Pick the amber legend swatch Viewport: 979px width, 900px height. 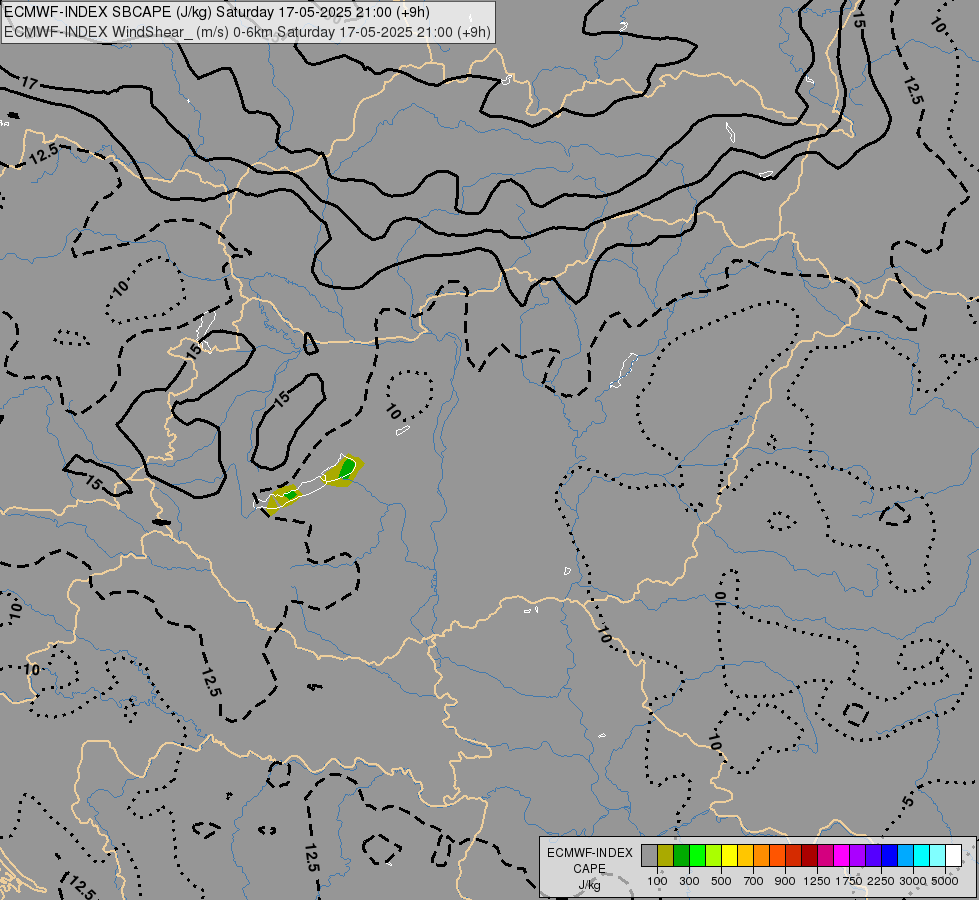click(x=745, y=855)
